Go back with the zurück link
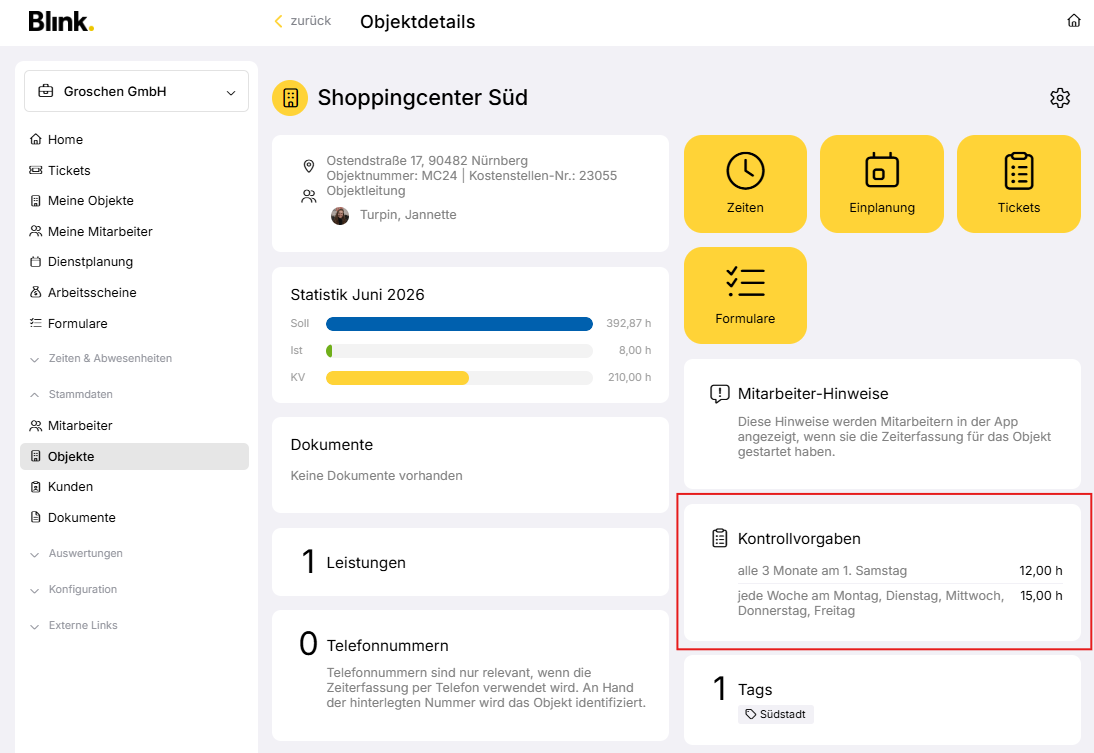 [x=303, y=21]
